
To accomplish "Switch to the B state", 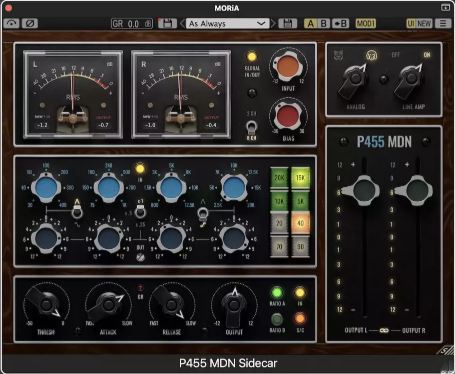I will pos(323,23).
